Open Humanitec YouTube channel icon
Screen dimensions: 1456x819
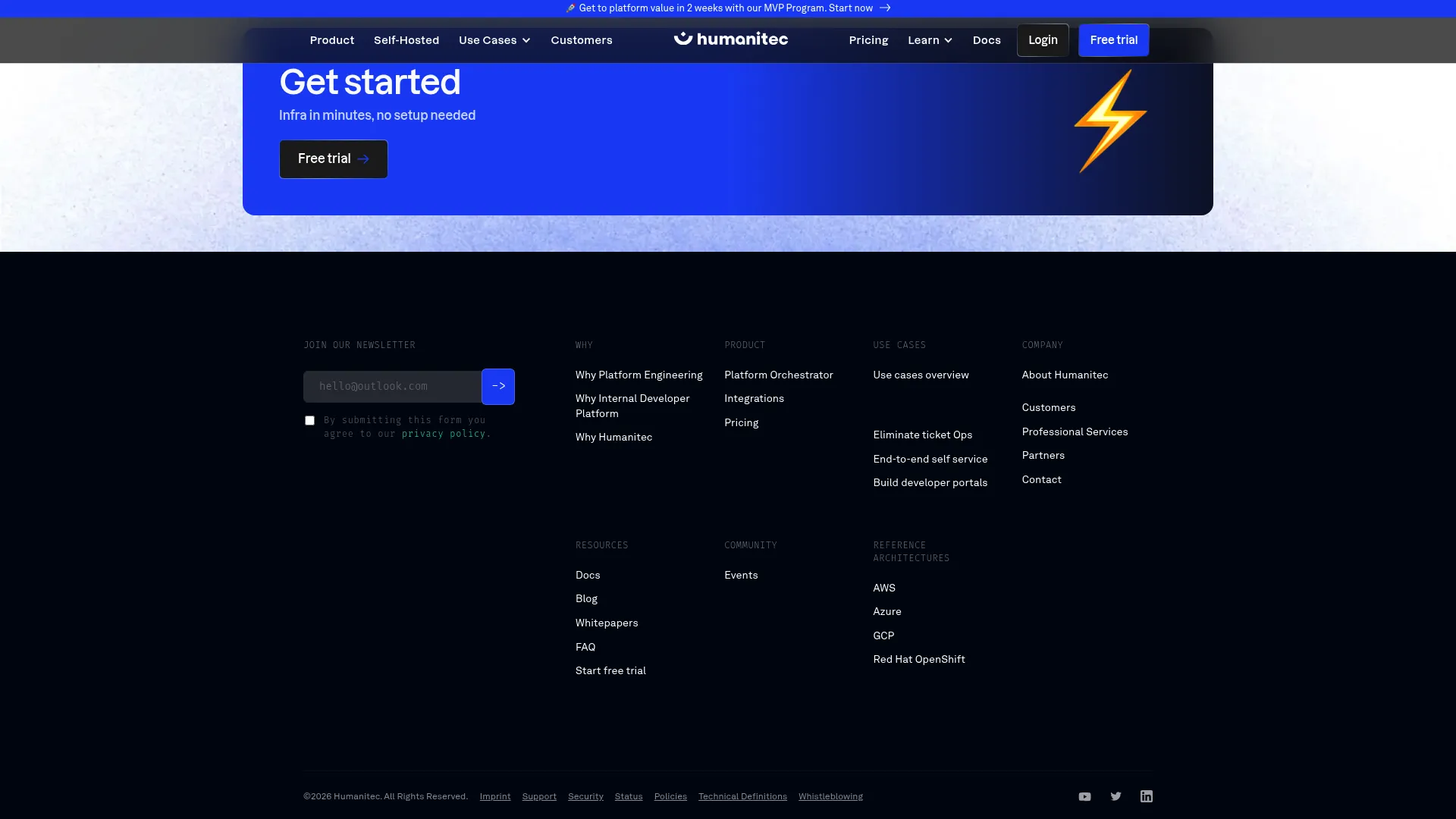click(1084, 796)
